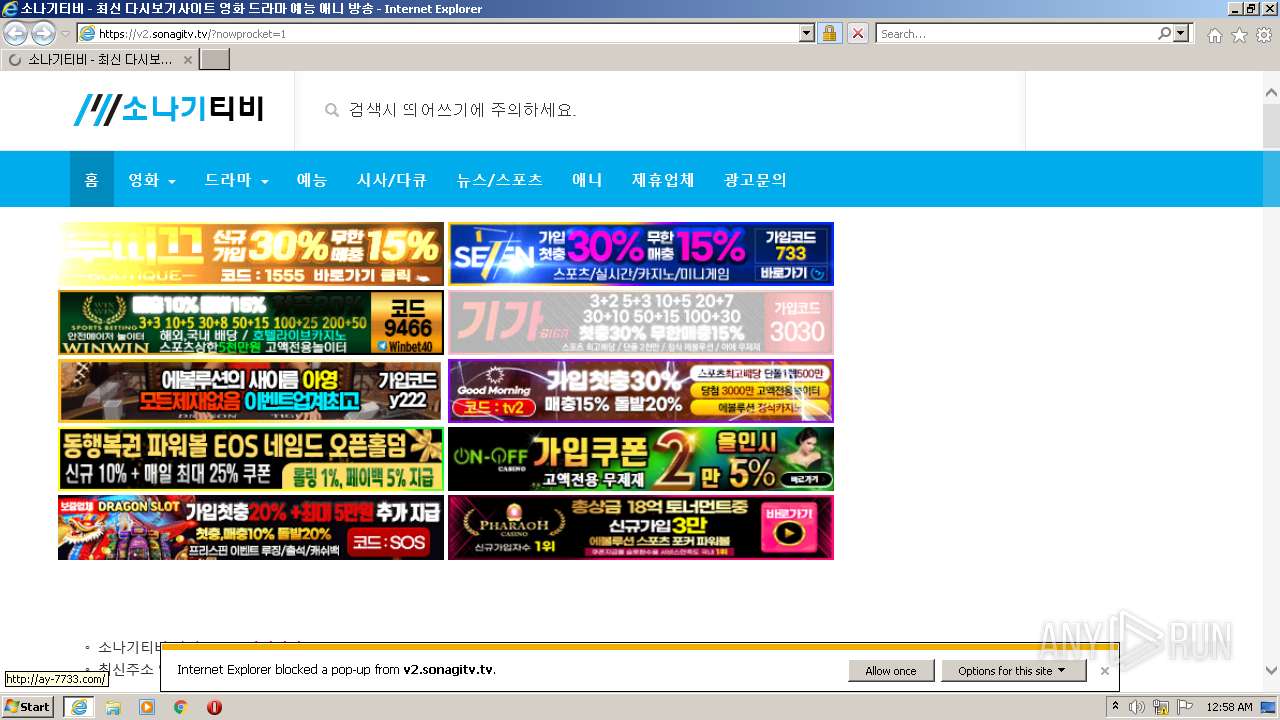Expand the 드라마 menu dropdown
The height and width of the screenshot is (720, 1280).
(237, 180)
